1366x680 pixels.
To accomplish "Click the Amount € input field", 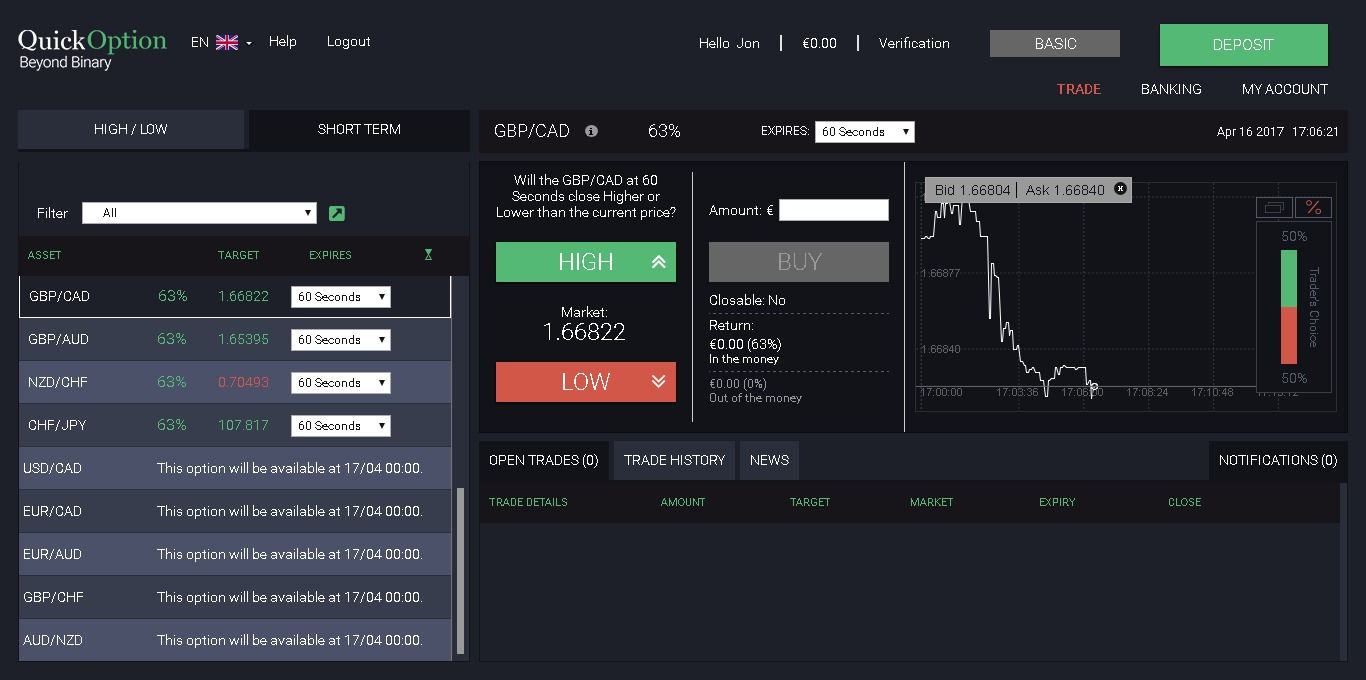I will [834, 210].
